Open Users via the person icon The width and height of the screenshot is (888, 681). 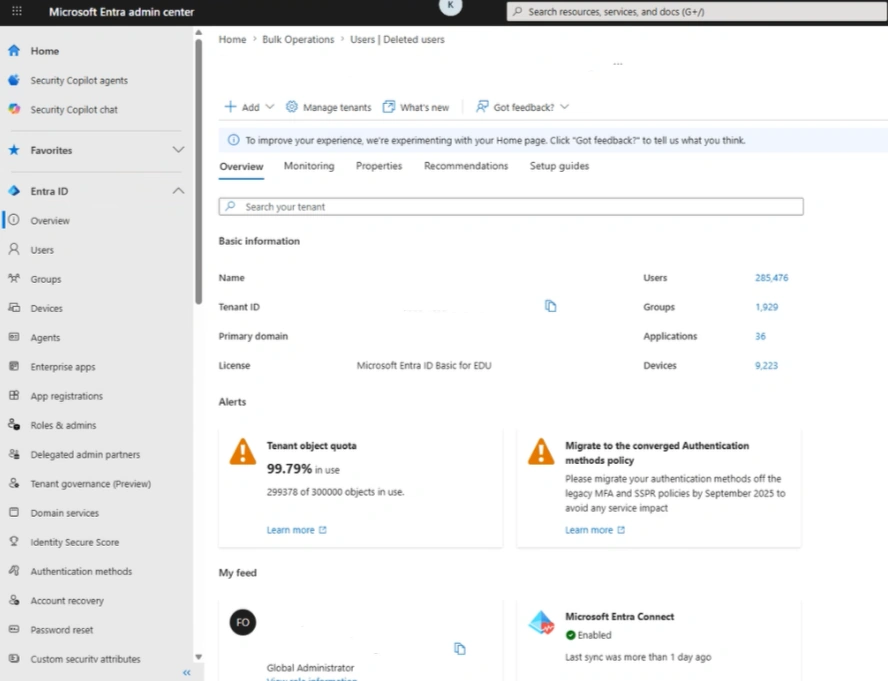click(14, 249)
